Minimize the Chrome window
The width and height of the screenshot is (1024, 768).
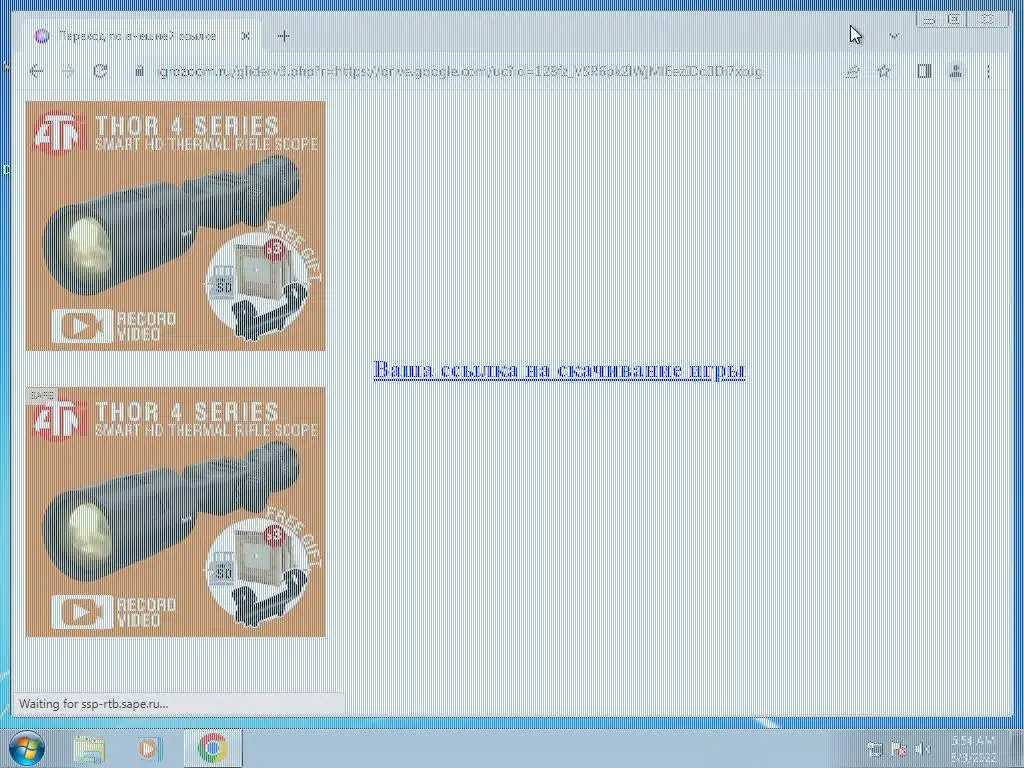point(929,20)
